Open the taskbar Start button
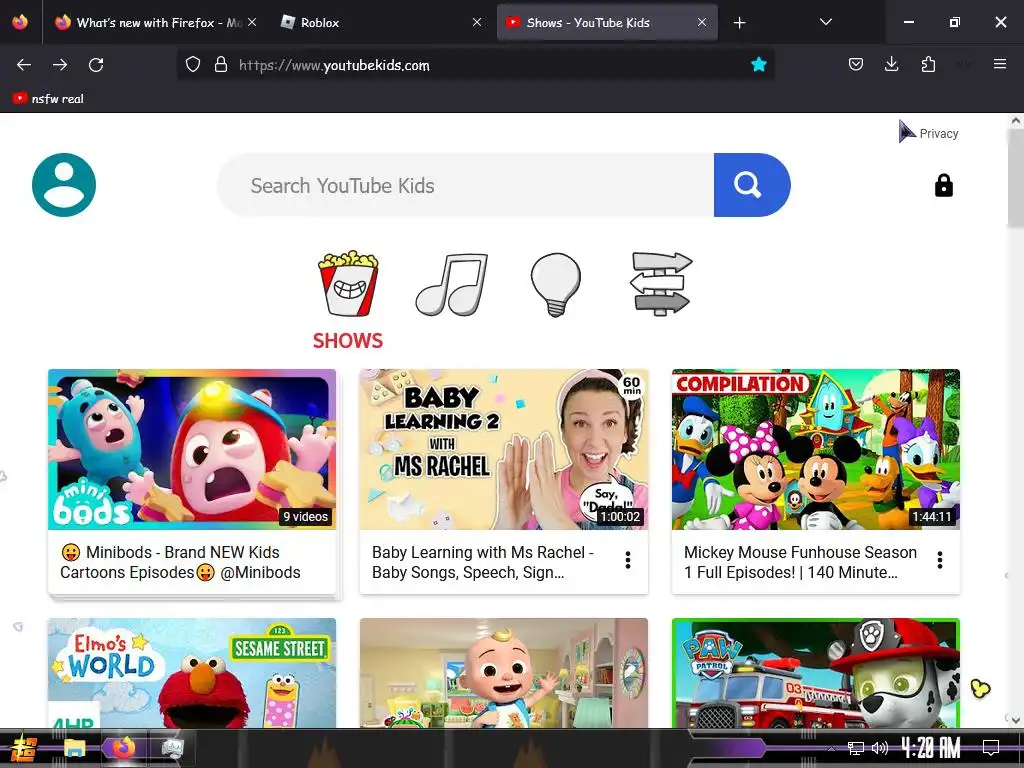 click(24, 748)
